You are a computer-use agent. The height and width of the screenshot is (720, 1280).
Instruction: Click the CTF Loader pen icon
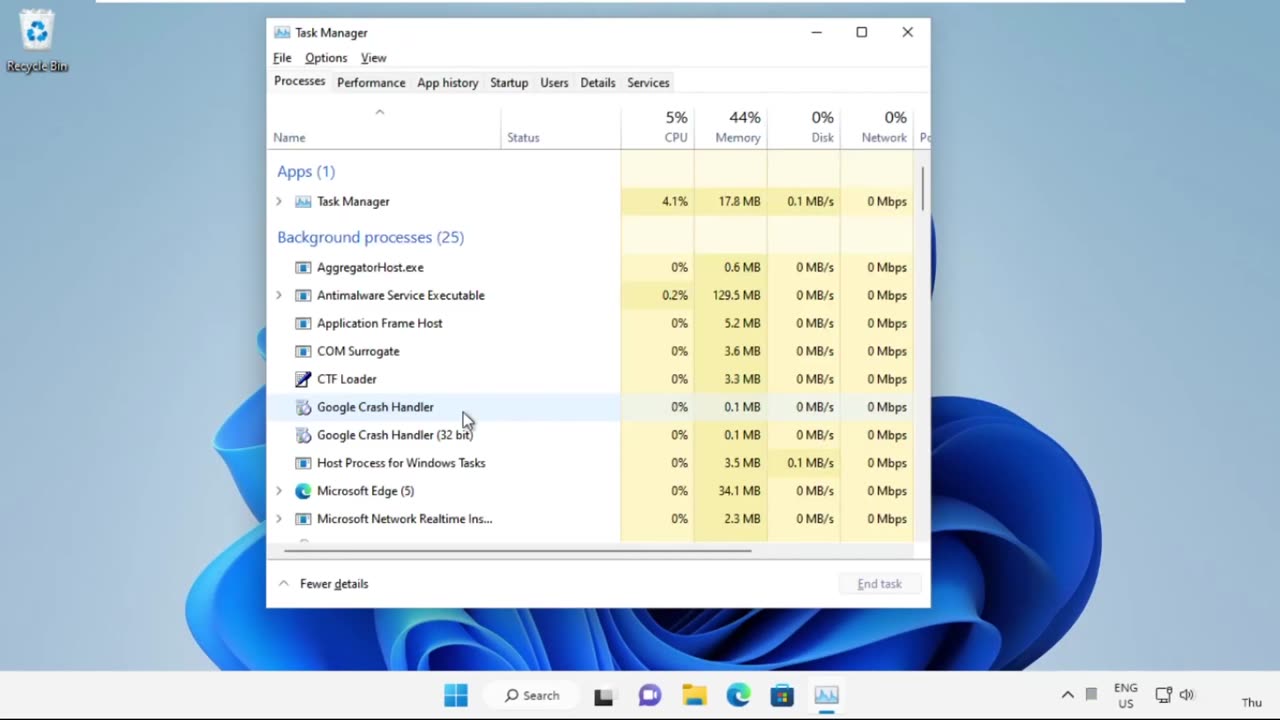303,379
